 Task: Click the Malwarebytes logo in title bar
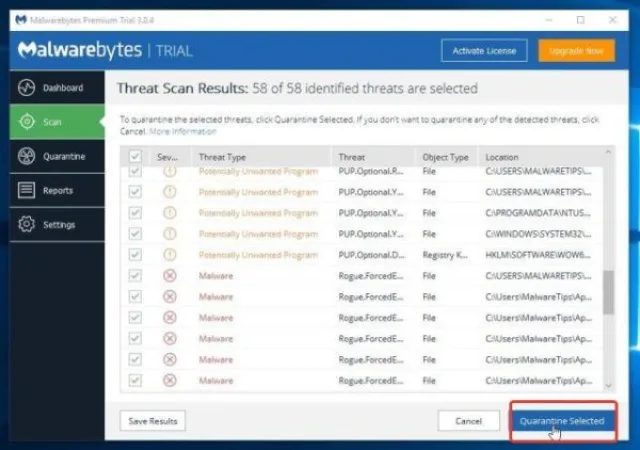[x=21, y=20]
